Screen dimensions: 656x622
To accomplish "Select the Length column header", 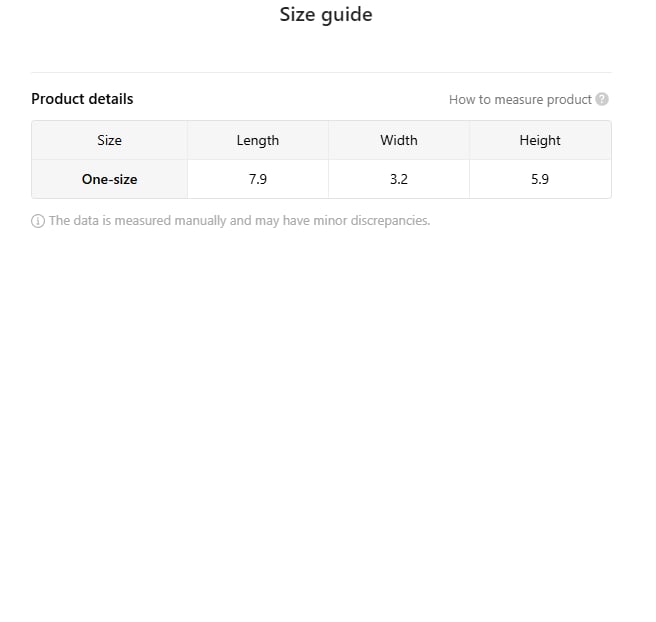I will pos(258,141).
